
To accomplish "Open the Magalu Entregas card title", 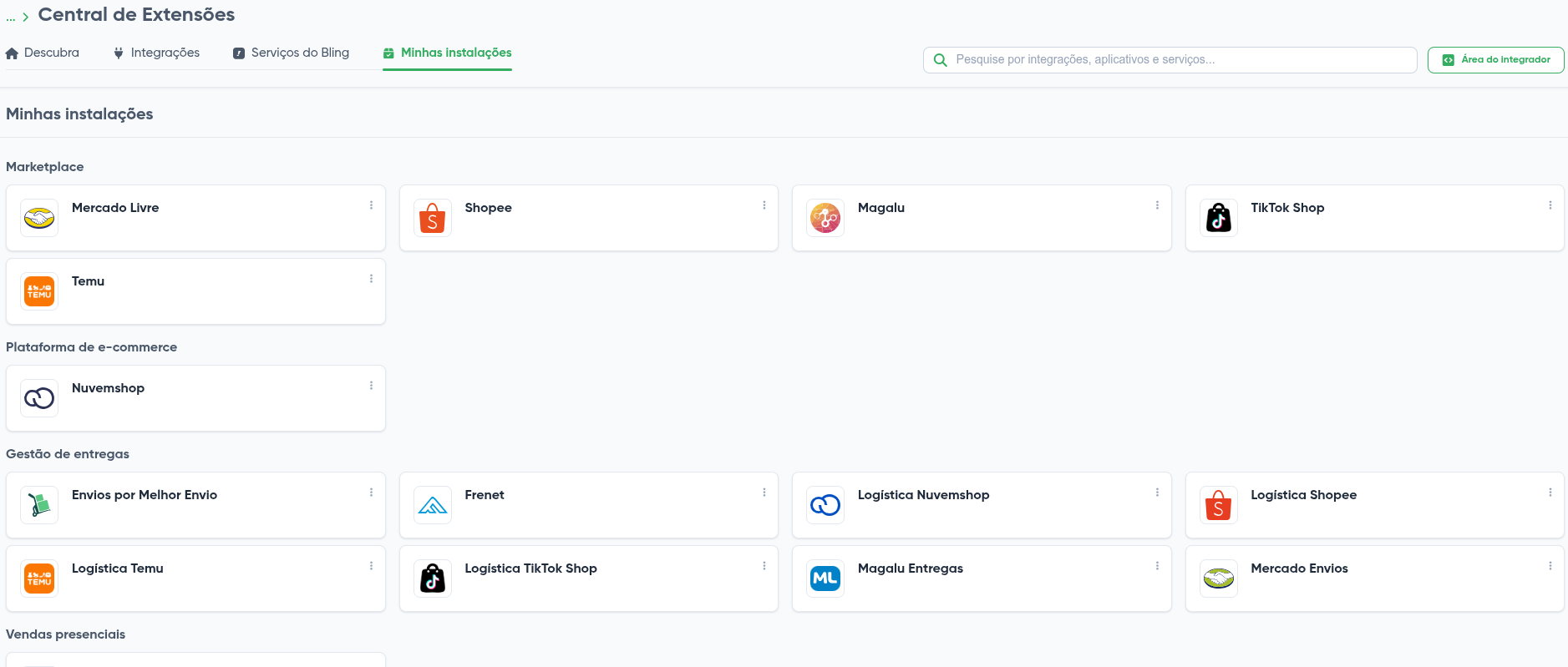I will [911, 568].
